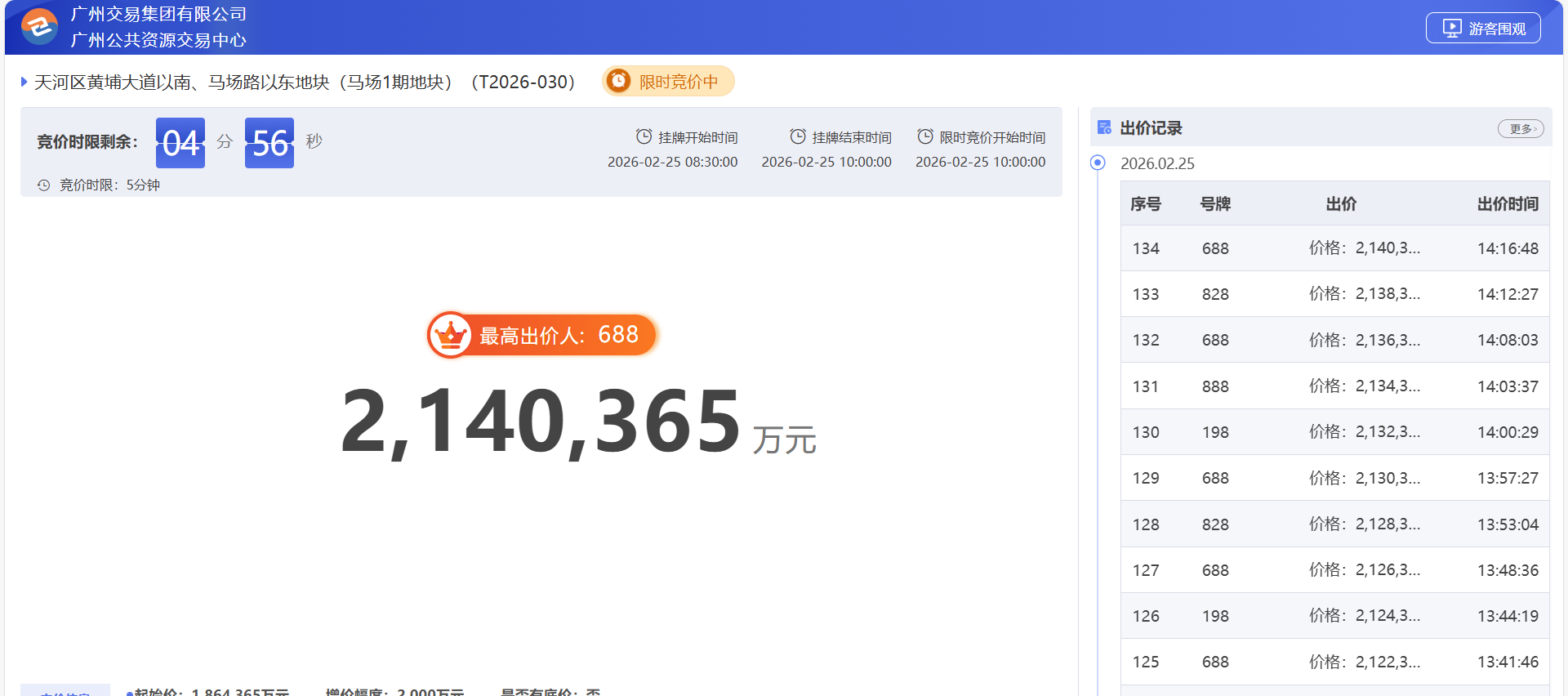Click the highest bid amount 2,140,365
Image resolution: width=1568 pixels, height=696 pixels.
coord(541,422)
